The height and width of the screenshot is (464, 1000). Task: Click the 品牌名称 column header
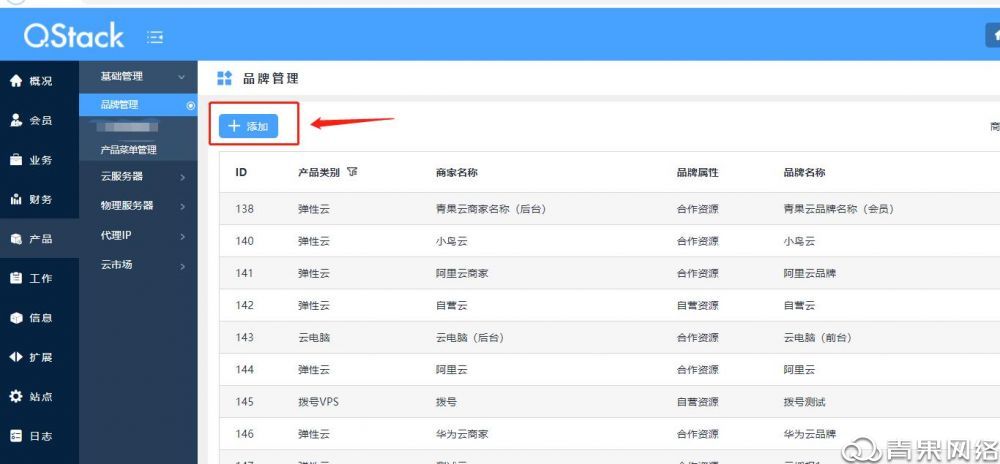[804, 172]
